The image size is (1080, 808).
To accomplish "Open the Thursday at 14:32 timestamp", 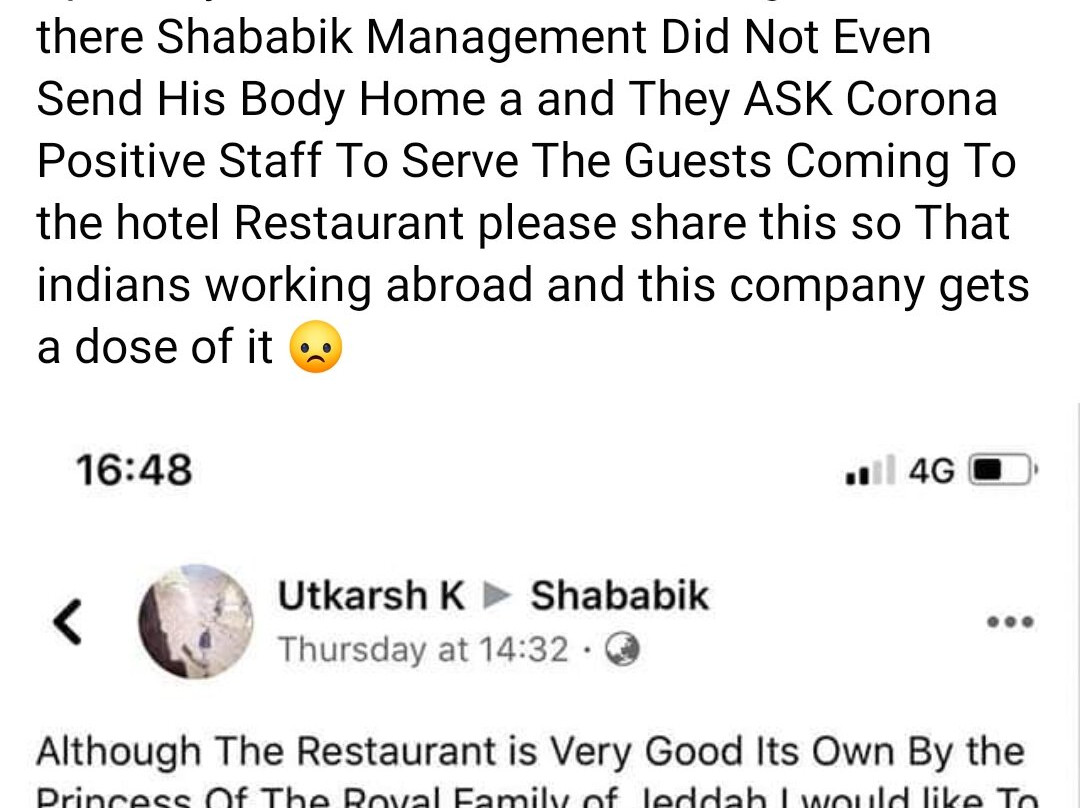I will 423,650.
